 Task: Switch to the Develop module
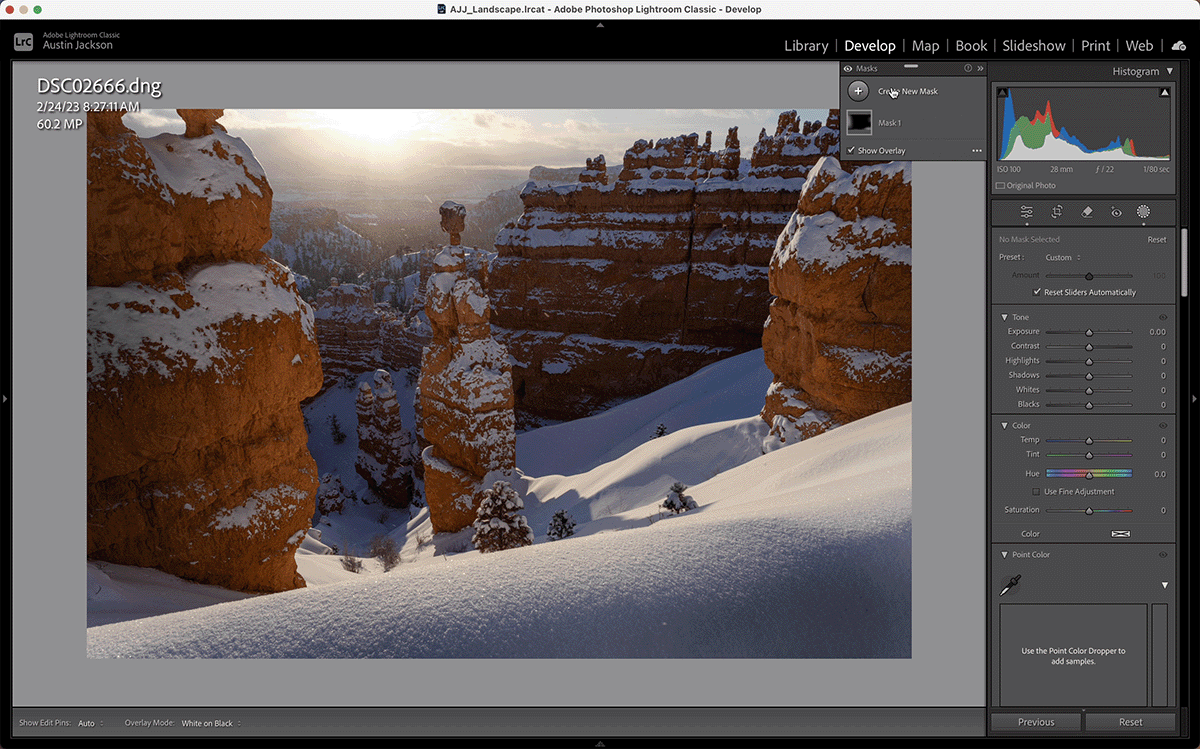click(x=870, y=46)
